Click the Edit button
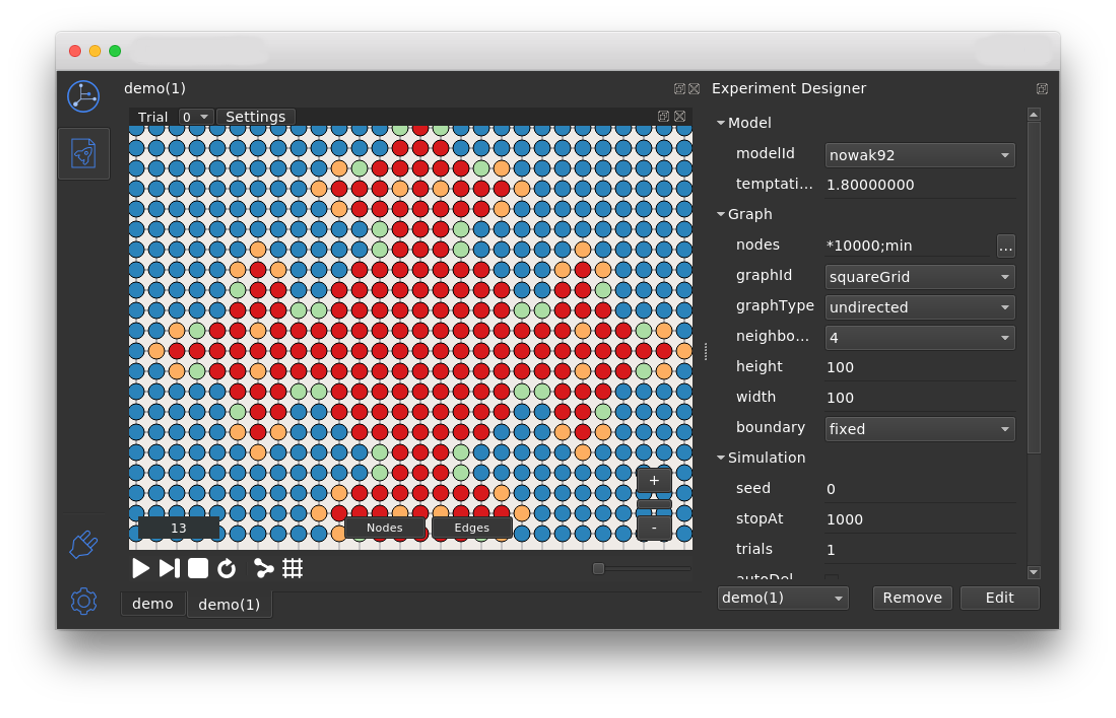Screen dimensions: 1116x718 (999, 598)
